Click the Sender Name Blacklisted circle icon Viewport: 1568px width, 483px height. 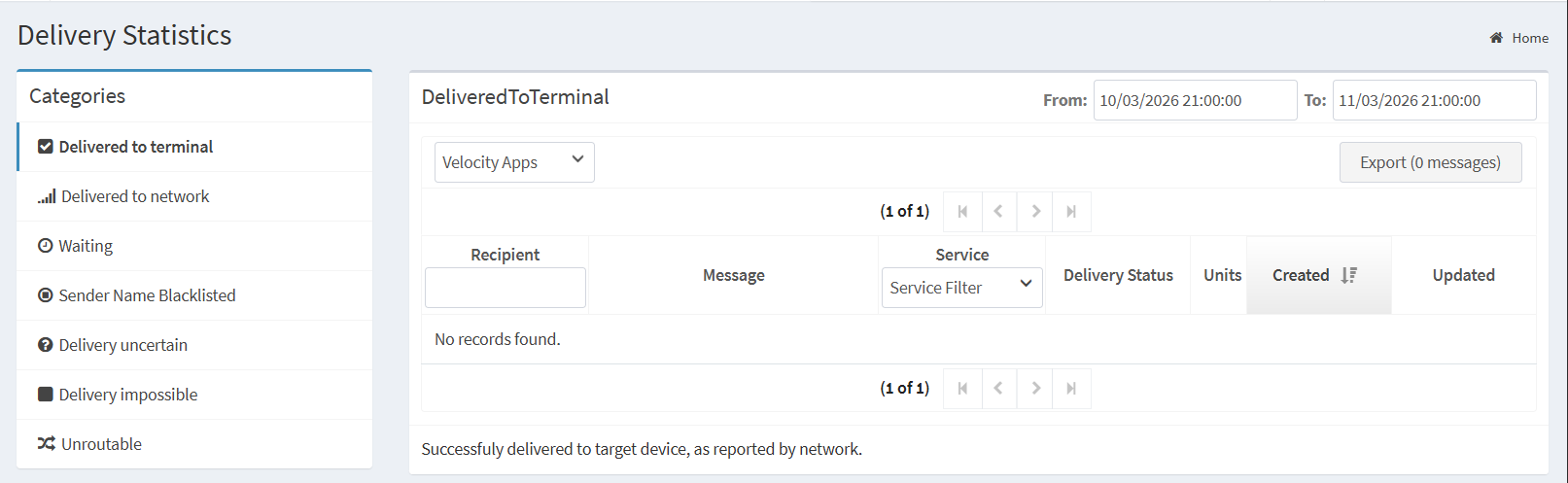pyautogui.click(x=46, y=295)
